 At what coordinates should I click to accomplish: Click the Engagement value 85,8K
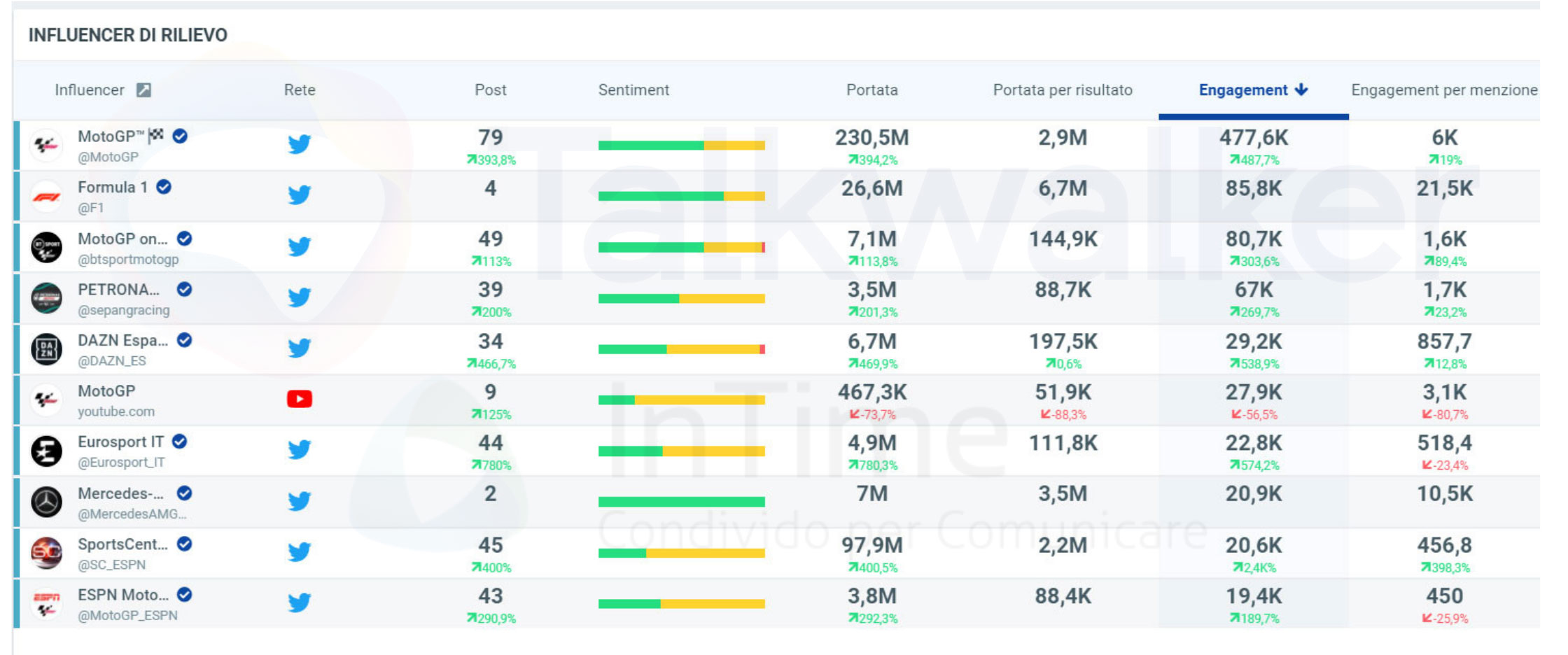click(1254, 188)
